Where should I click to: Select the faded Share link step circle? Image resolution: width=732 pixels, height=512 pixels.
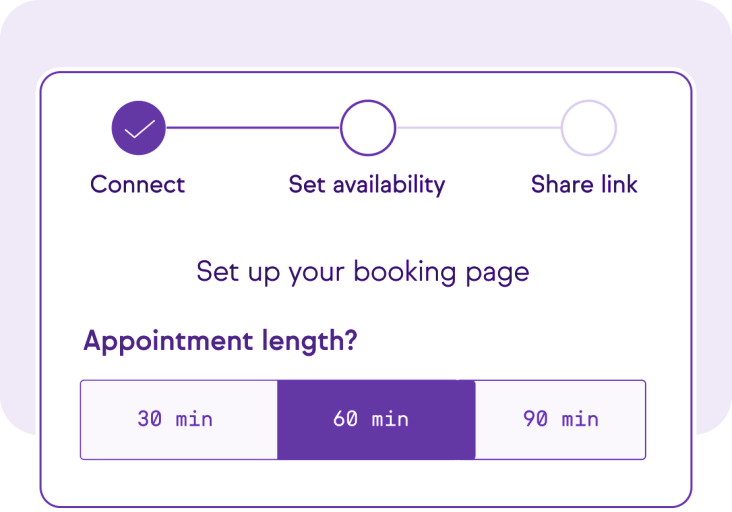click(589, 127)
